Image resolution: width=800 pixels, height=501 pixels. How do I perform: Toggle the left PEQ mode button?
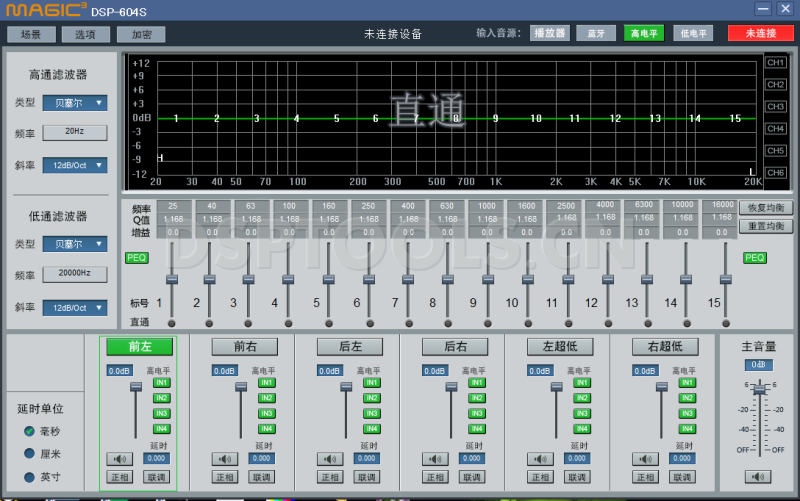pyautogui.click(x=137, y=258)
